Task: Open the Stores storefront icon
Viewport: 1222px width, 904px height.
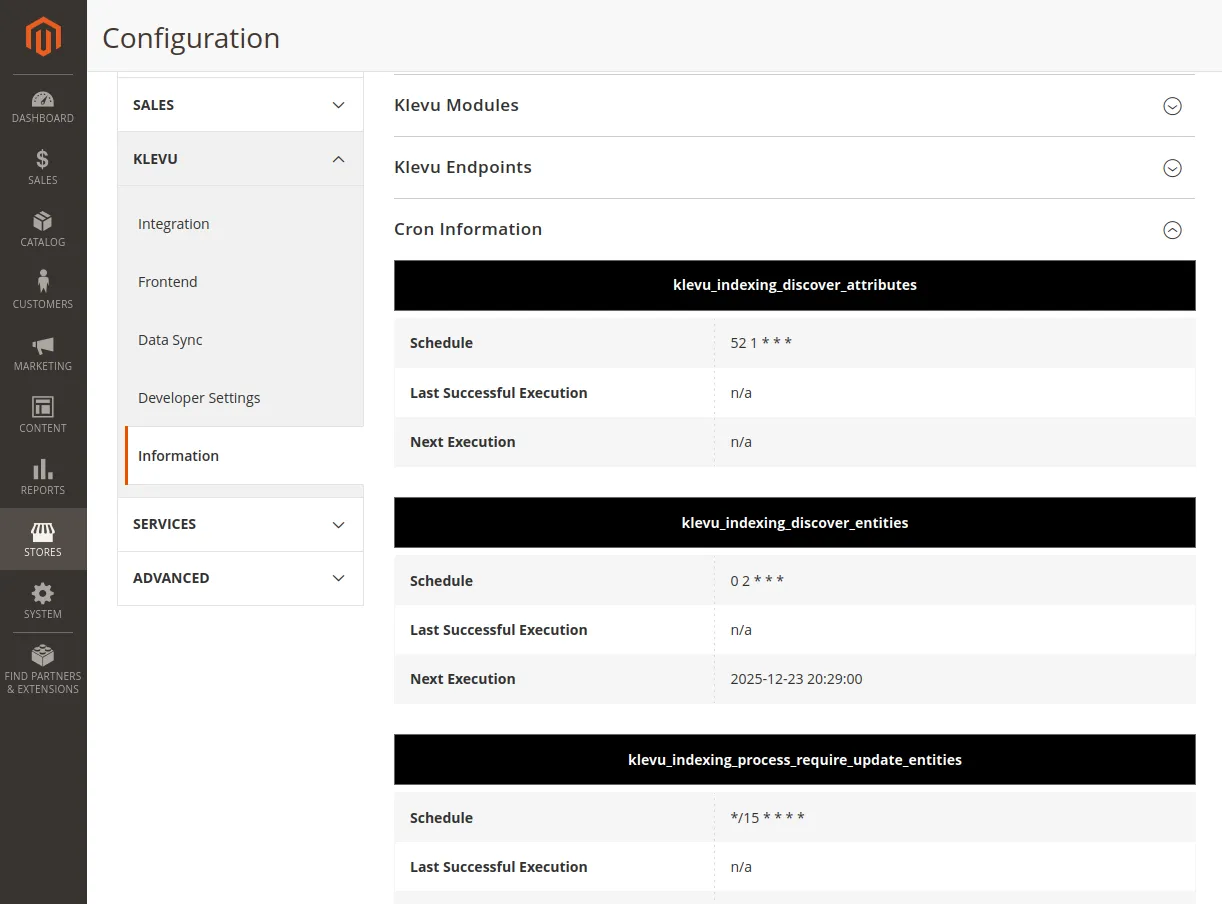Action: pos(43,531)
